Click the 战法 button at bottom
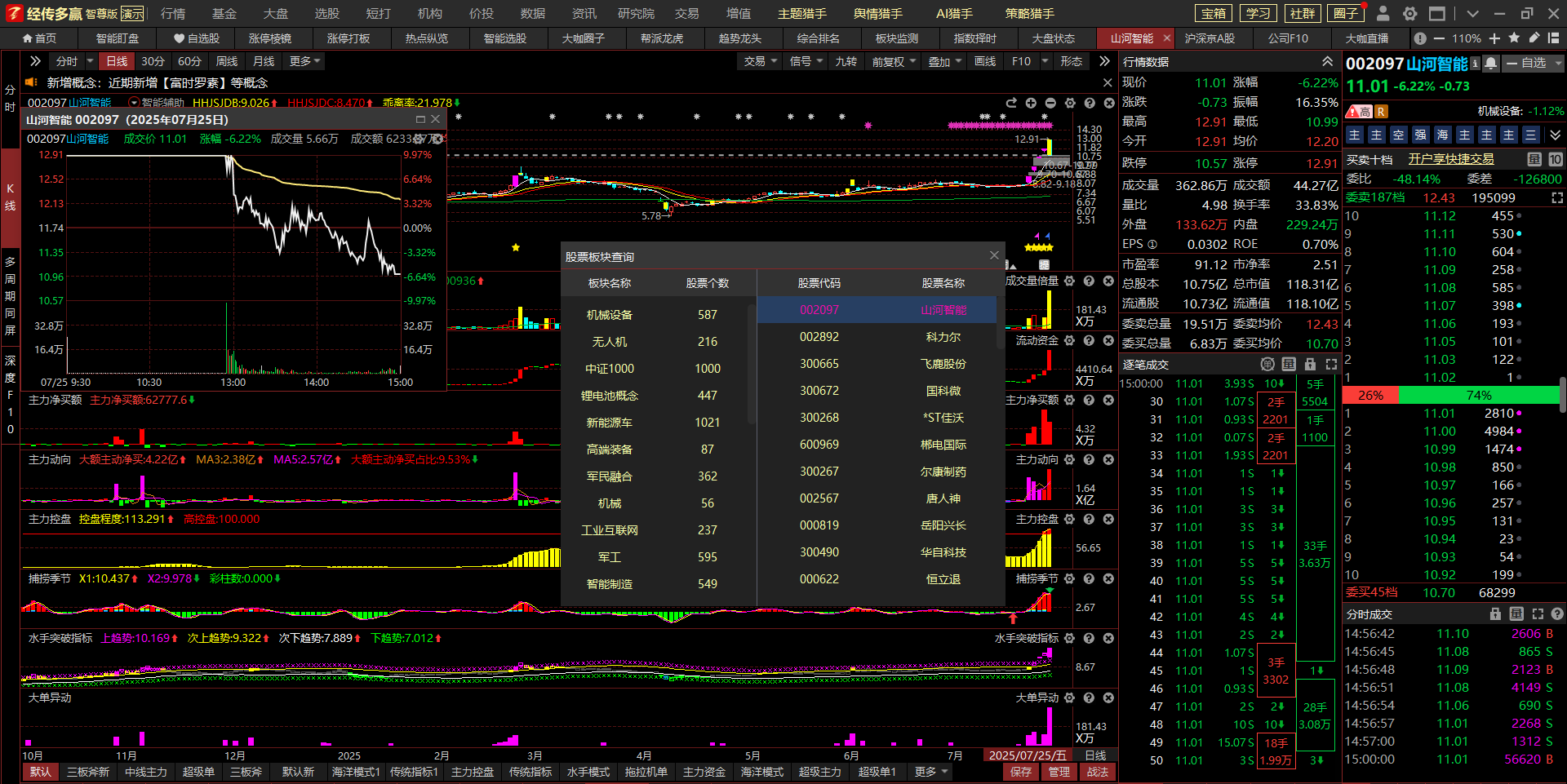The image size is (1567, 784). (1098, 772)
